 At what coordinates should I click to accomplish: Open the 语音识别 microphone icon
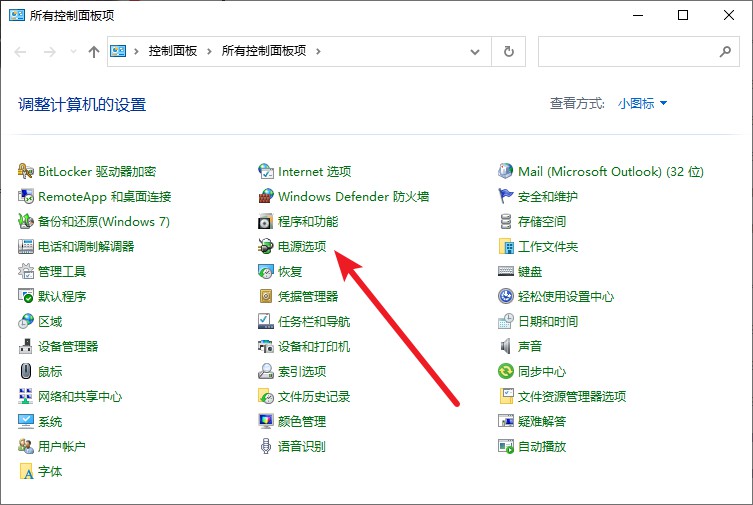[x=266, y=446]
